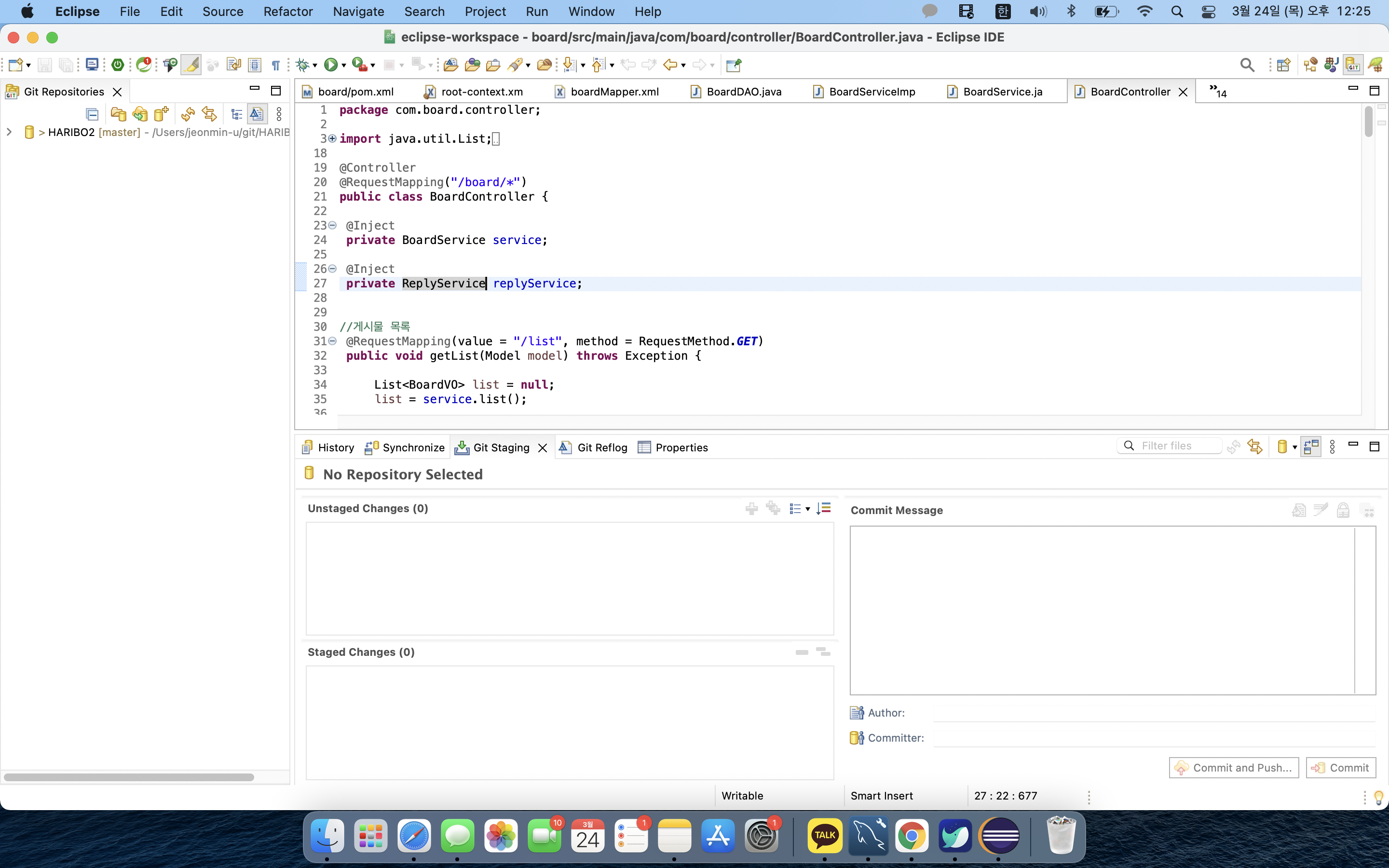Switch to the BoardDAO.java editor tab

(743, 92)
